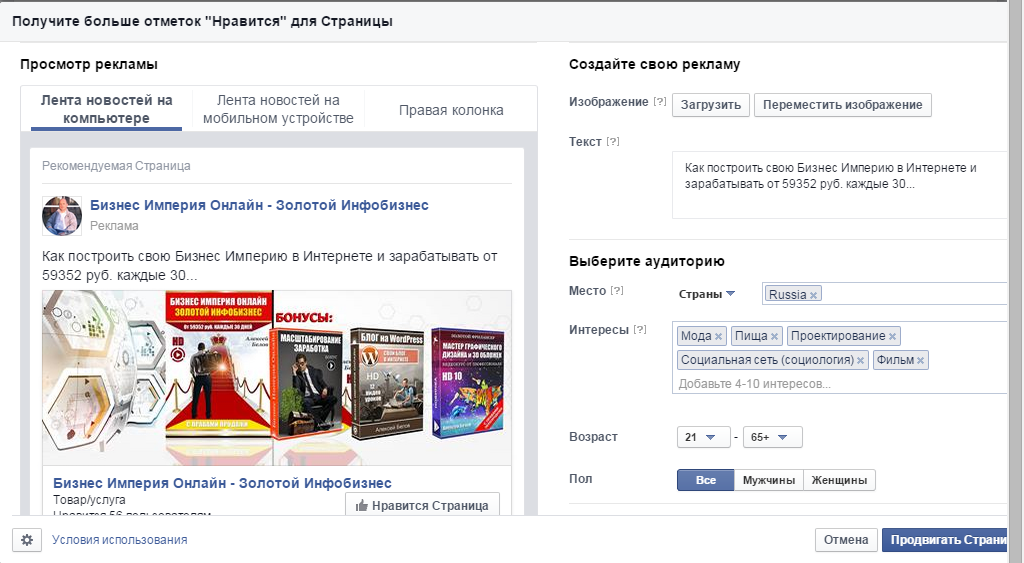This screenshot has height=563, width=1024.
Task: Click the Добавьте 4-10 интересов field
Action: 754,384
